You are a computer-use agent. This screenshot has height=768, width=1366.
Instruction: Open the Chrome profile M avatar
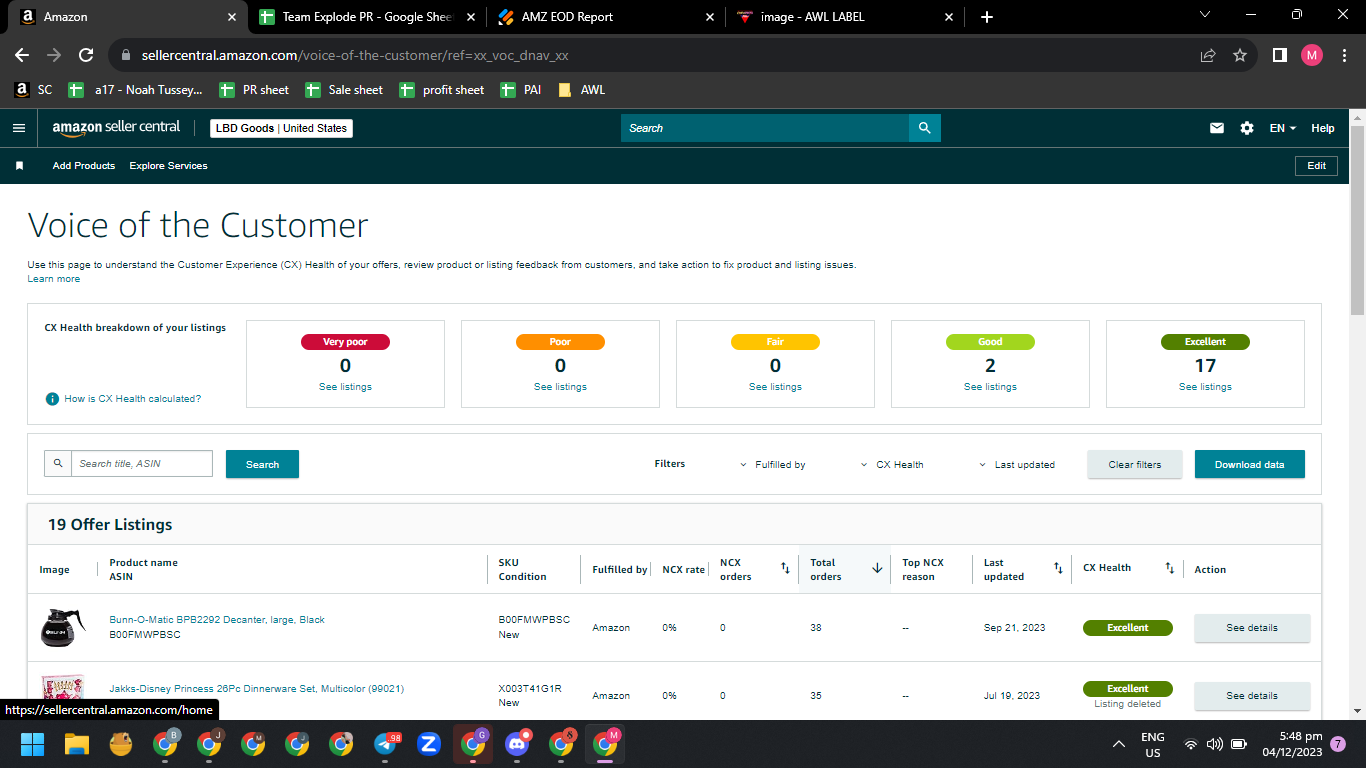click(1312, 55)
